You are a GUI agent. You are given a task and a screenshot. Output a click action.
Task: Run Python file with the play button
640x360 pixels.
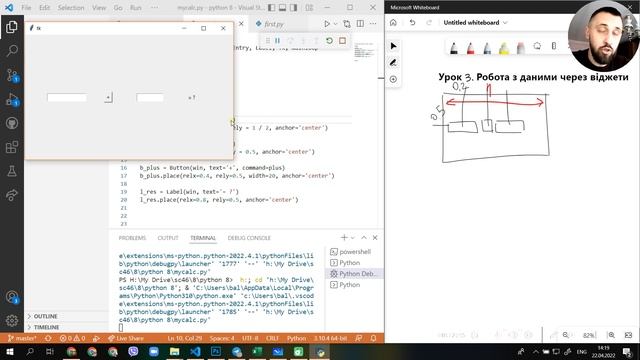[327, 24]
